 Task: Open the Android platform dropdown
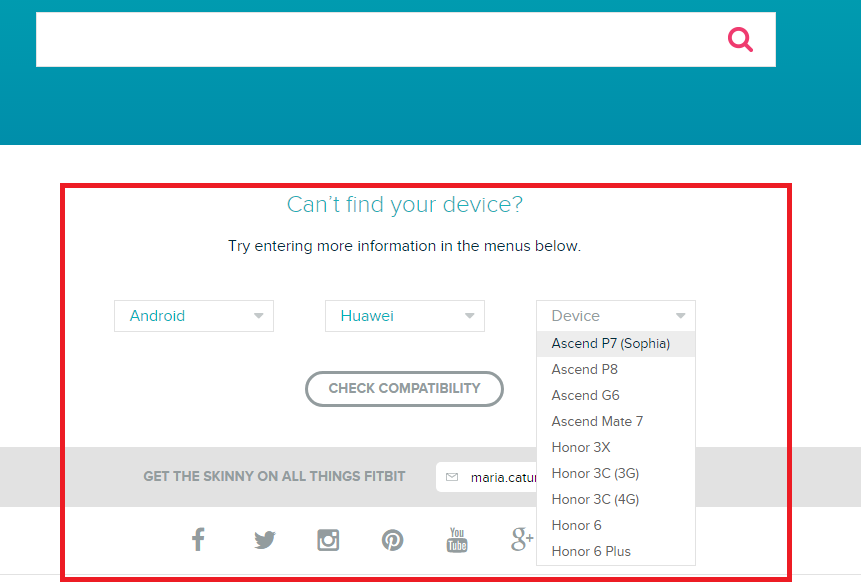tap(194, 316)
